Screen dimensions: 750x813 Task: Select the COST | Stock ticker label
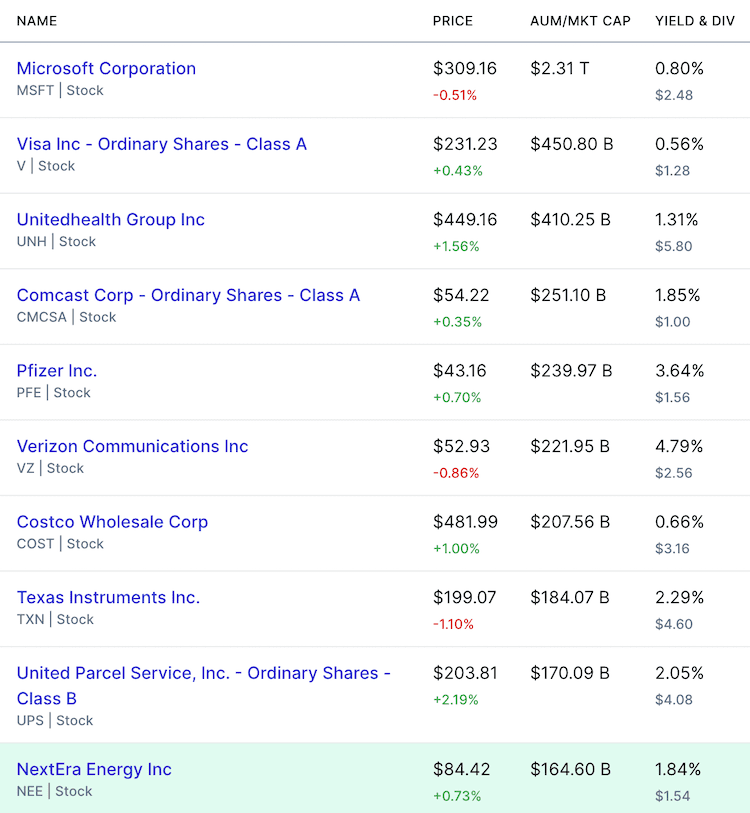coord(60,544)
